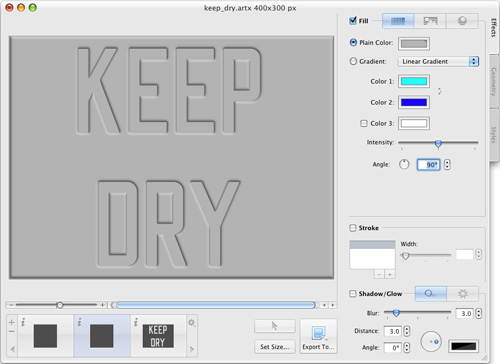Image resolution: width=500 pixels, height=364 pixels.
Task: Click the scrollbar left arrow
Action: coord(324,305)
